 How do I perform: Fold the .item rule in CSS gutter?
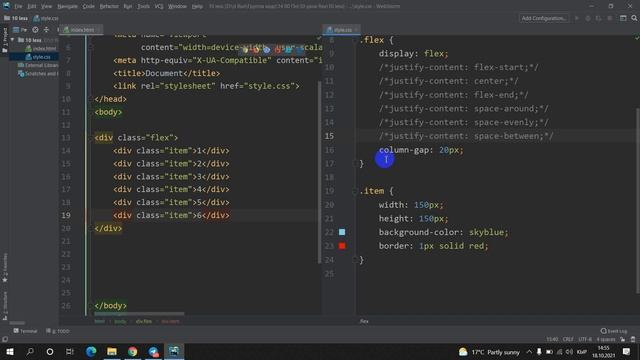coord(355,191)
